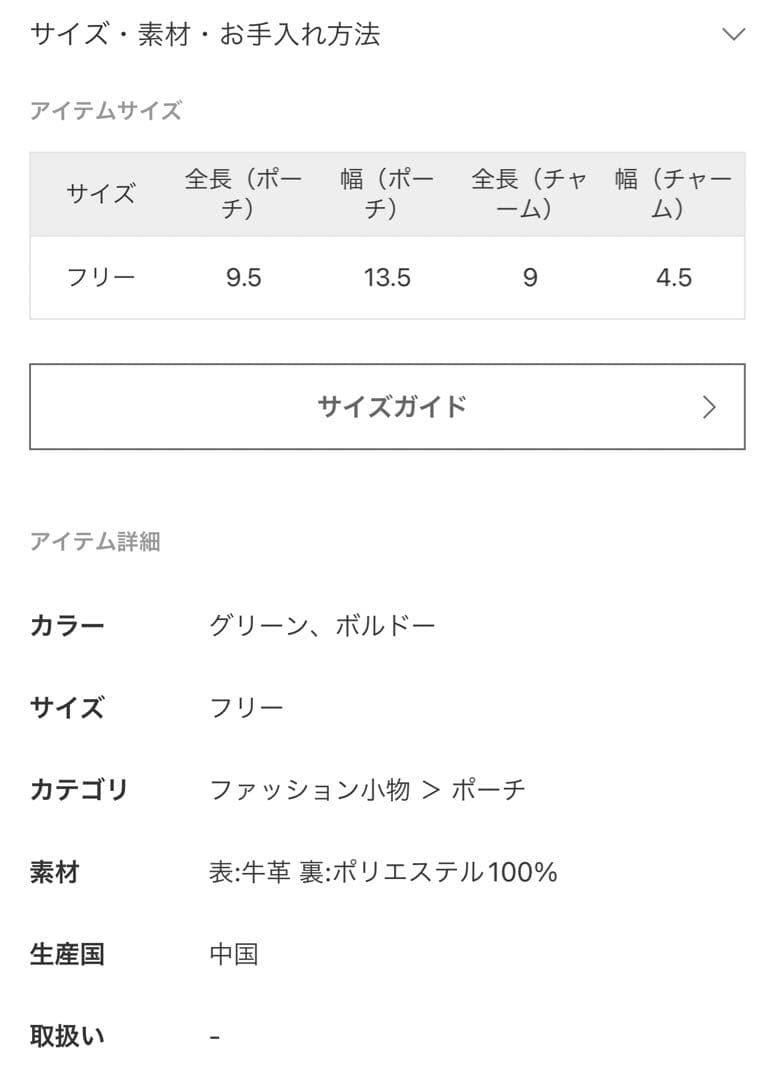This screenshot has width=775, height=1080.
Task: Collapse the サイズ・素材・お手入れ方法 section chevron
Action: [733, 35]
